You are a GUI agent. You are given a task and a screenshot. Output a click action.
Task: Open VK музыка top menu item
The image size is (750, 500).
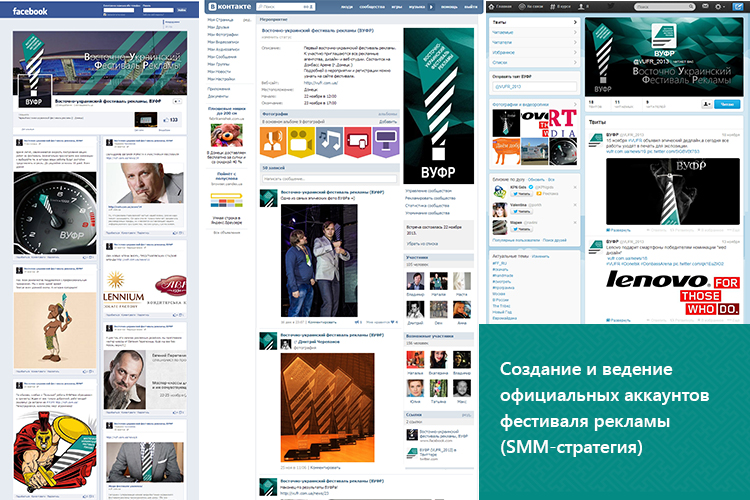pos(417,7)
